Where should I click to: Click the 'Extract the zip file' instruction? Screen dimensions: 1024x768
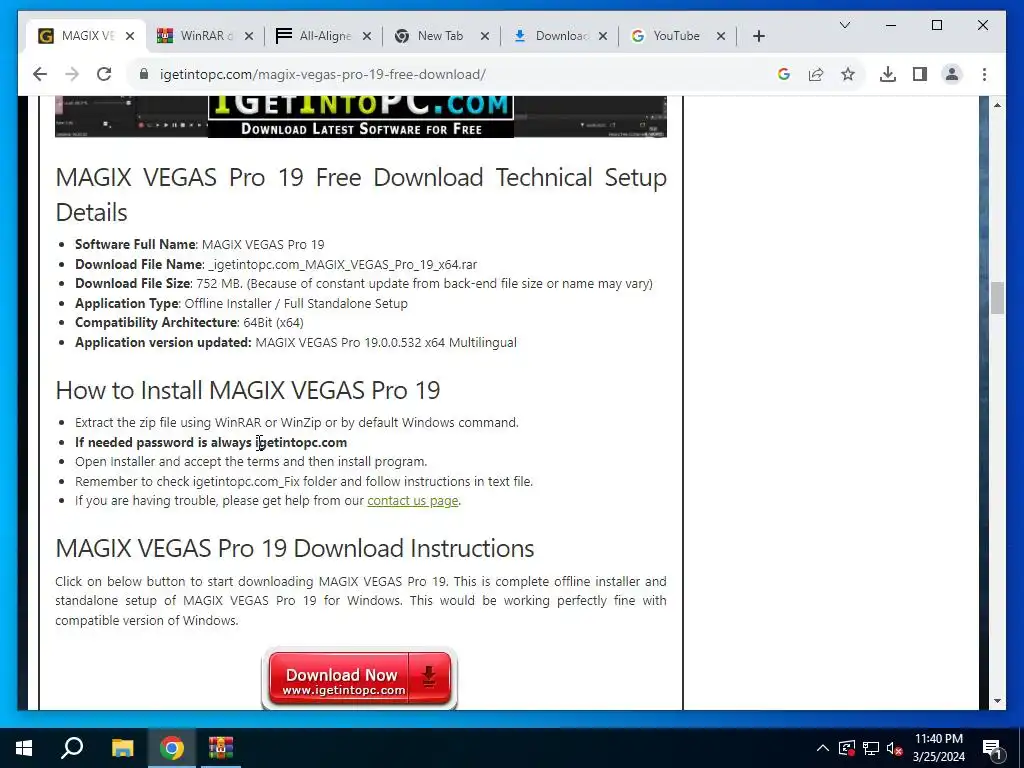tap(297, 423)
